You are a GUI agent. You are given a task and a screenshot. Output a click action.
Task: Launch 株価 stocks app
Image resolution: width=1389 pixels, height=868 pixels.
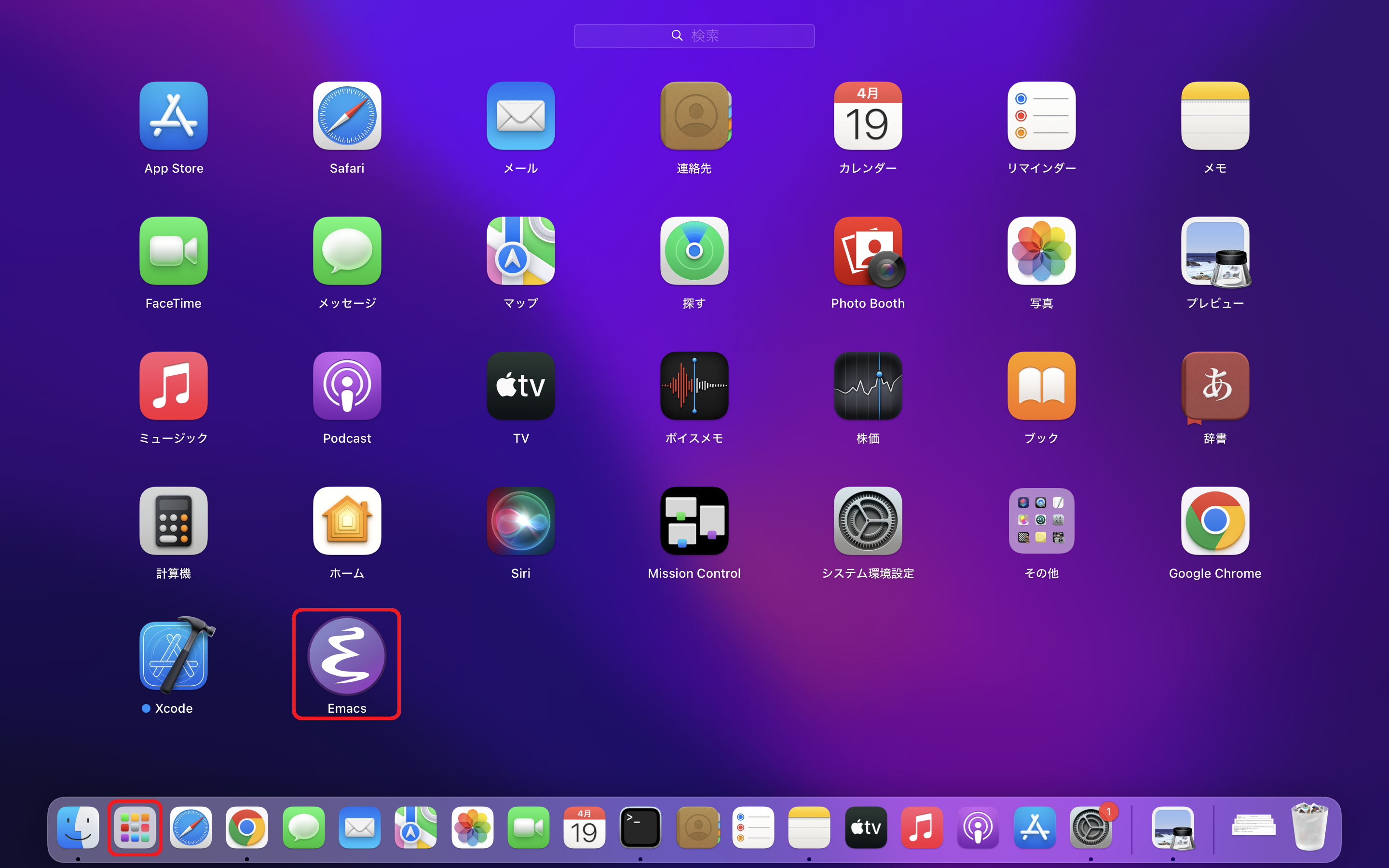coord(867,386)
